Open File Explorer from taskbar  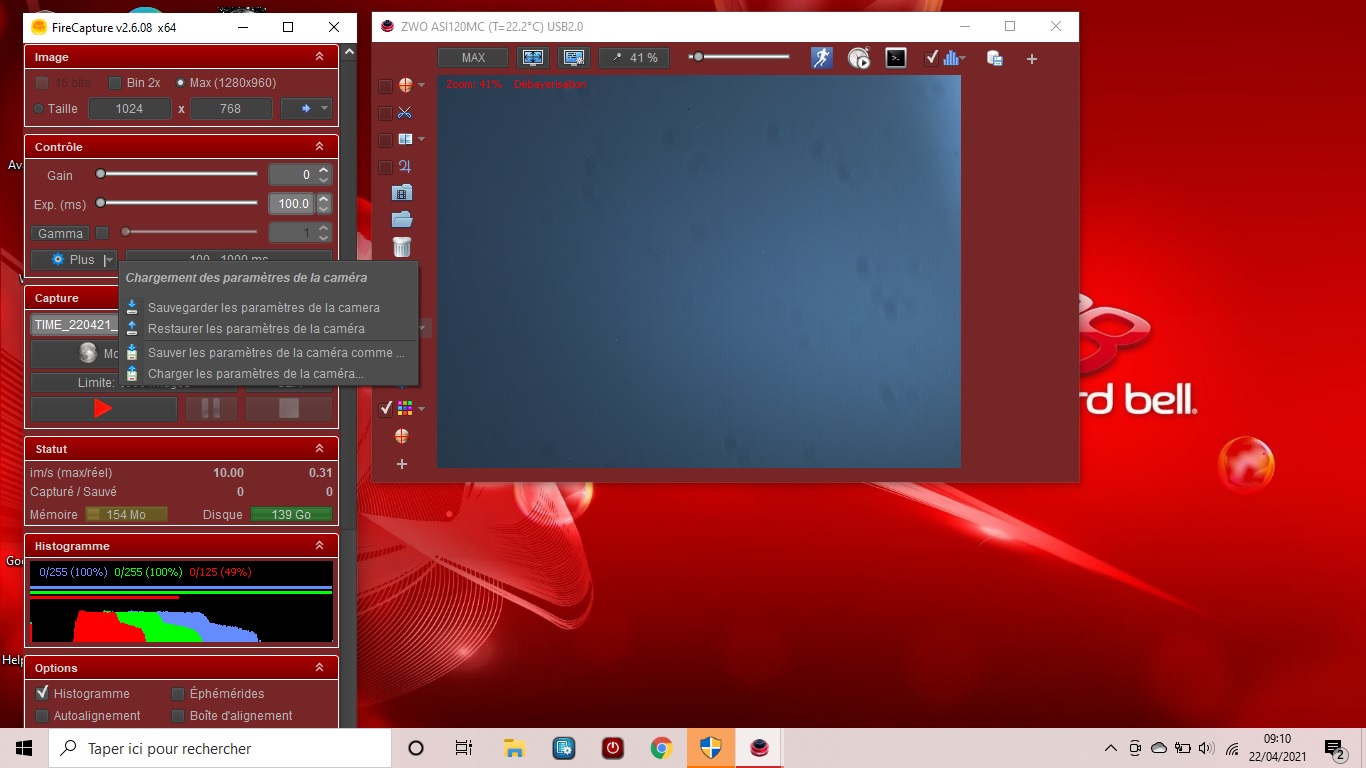click(x=514, y=748)
